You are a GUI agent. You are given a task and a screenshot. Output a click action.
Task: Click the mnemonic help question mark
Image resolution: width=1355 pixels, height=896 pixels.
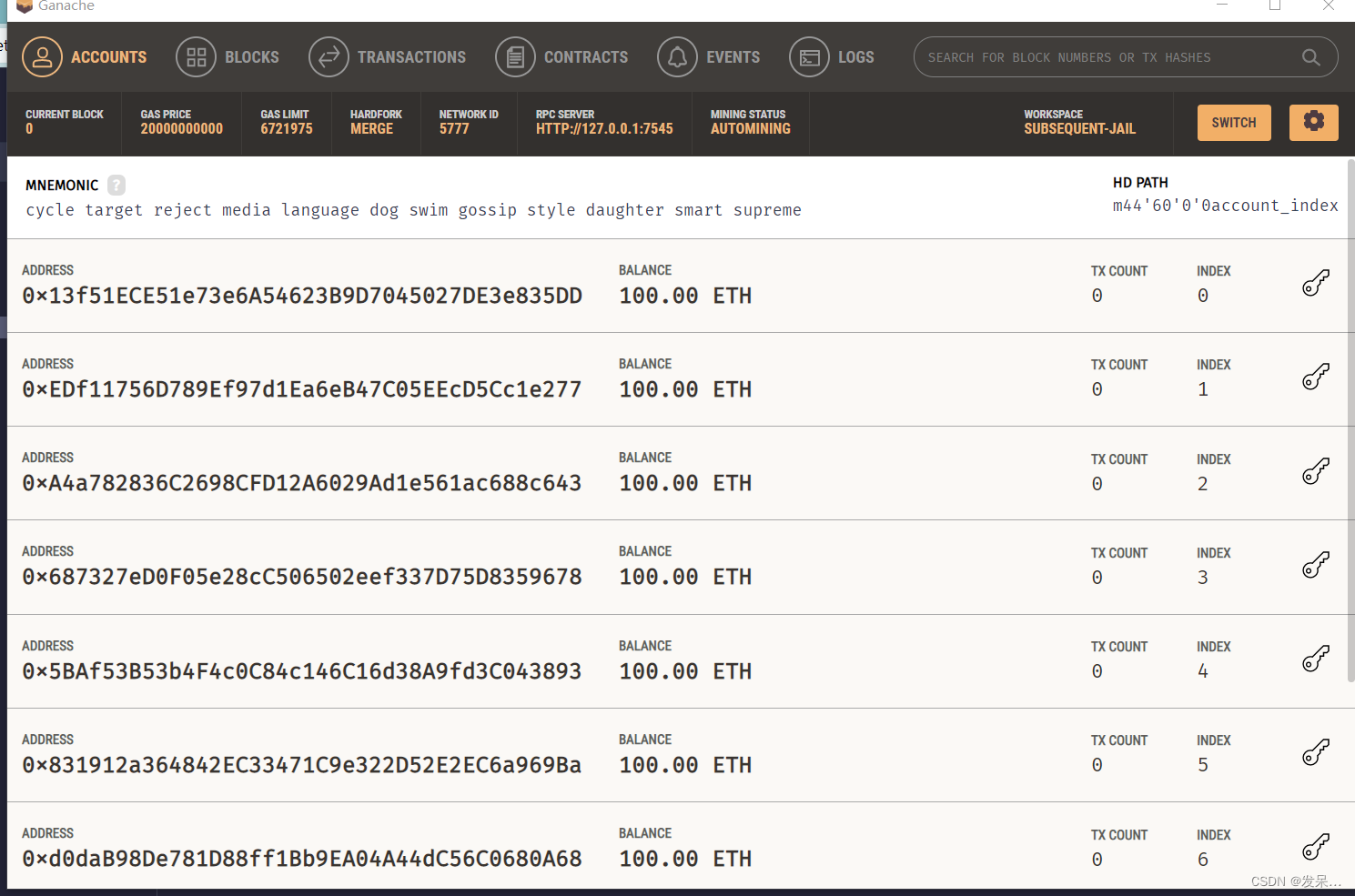pyautogui.click(x=116, y=185)
